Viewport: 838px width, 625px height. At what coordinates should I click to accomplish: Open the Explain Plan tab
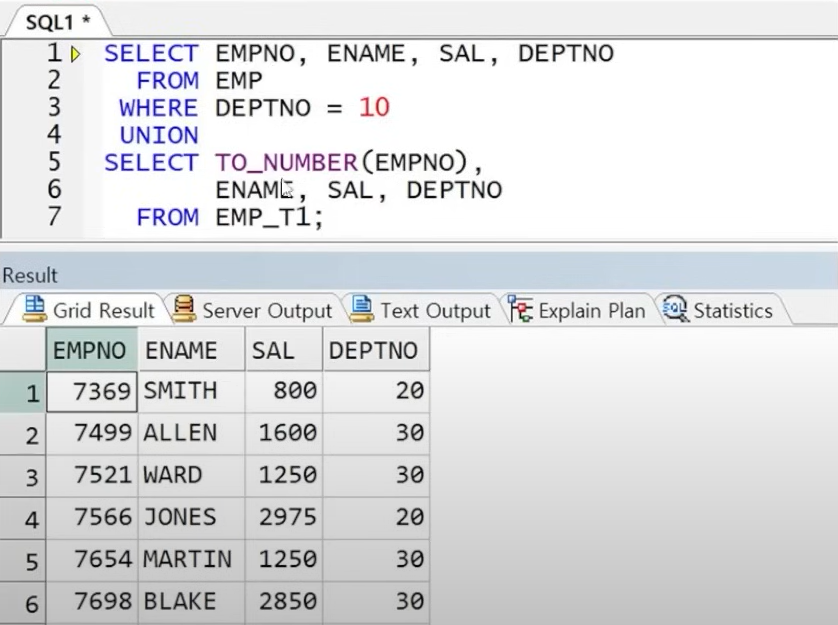577,310
